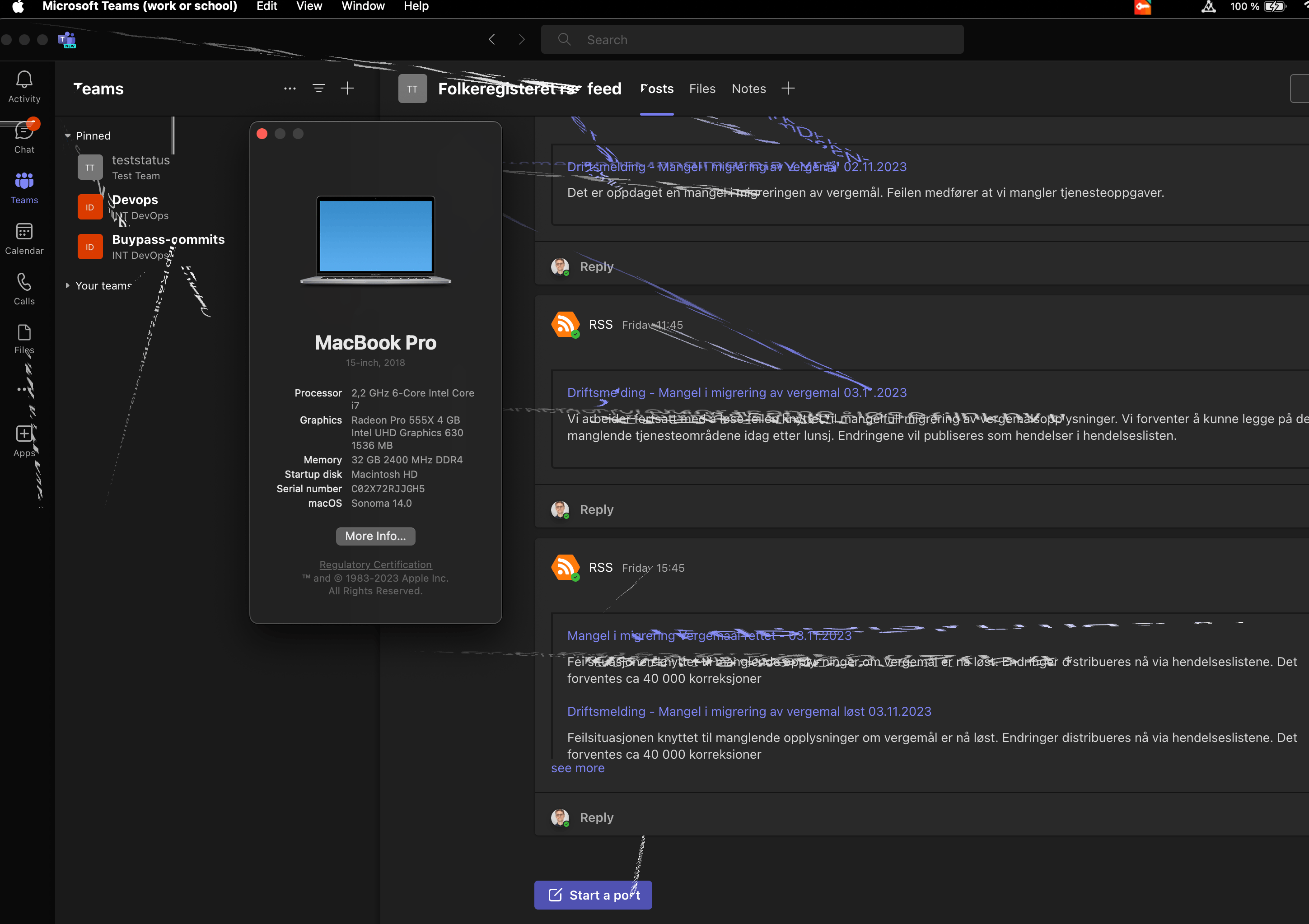The width and height of the screenshot is (1309, 924).
Task: Select the Buypass-commits channel
Action: (x=151, y=247)
